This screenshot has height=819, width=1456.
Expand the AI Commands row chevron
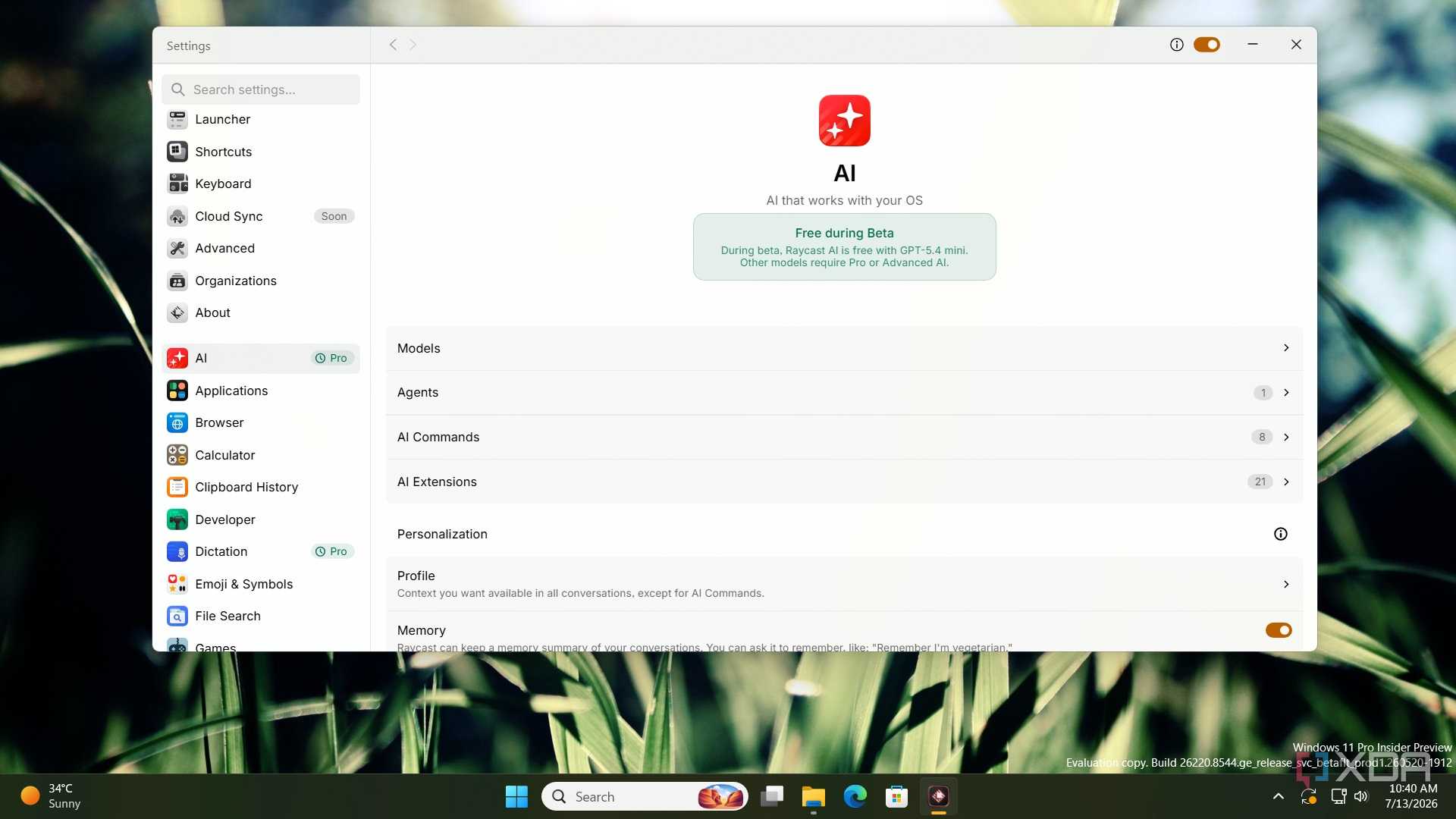(1286, 437)
